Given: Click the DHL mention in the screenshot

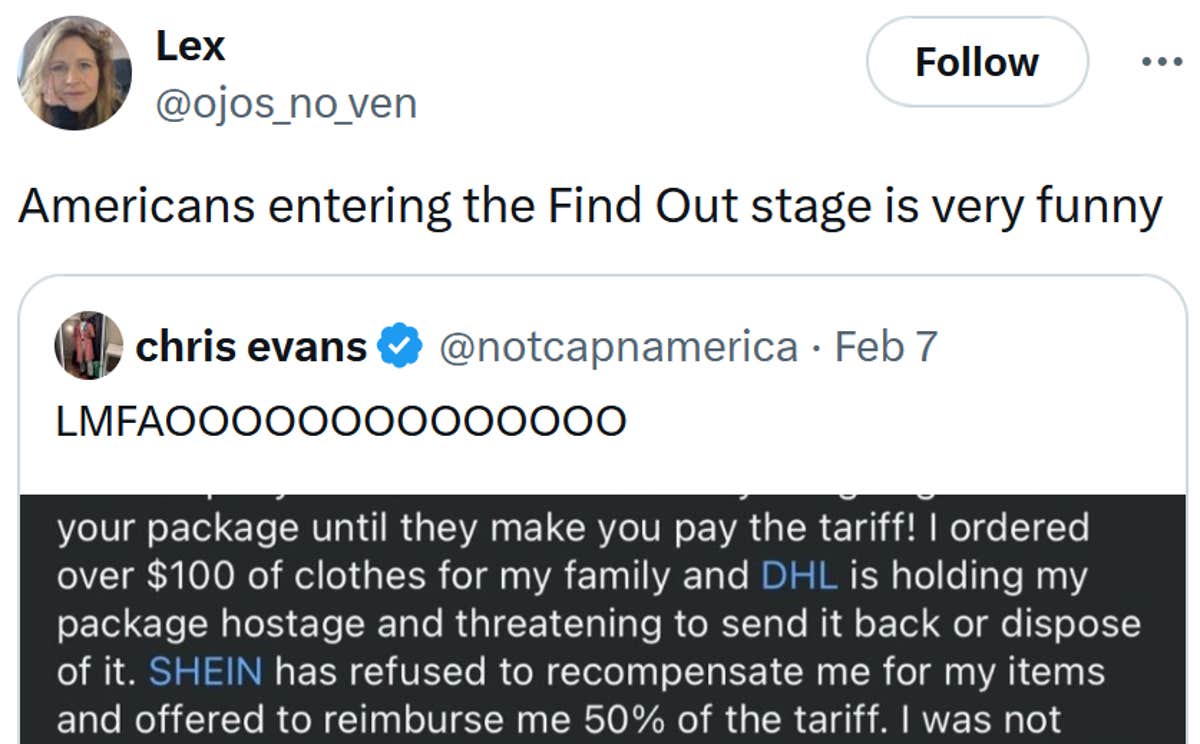Looking at the screenshot, I should (x=796, y=575).
